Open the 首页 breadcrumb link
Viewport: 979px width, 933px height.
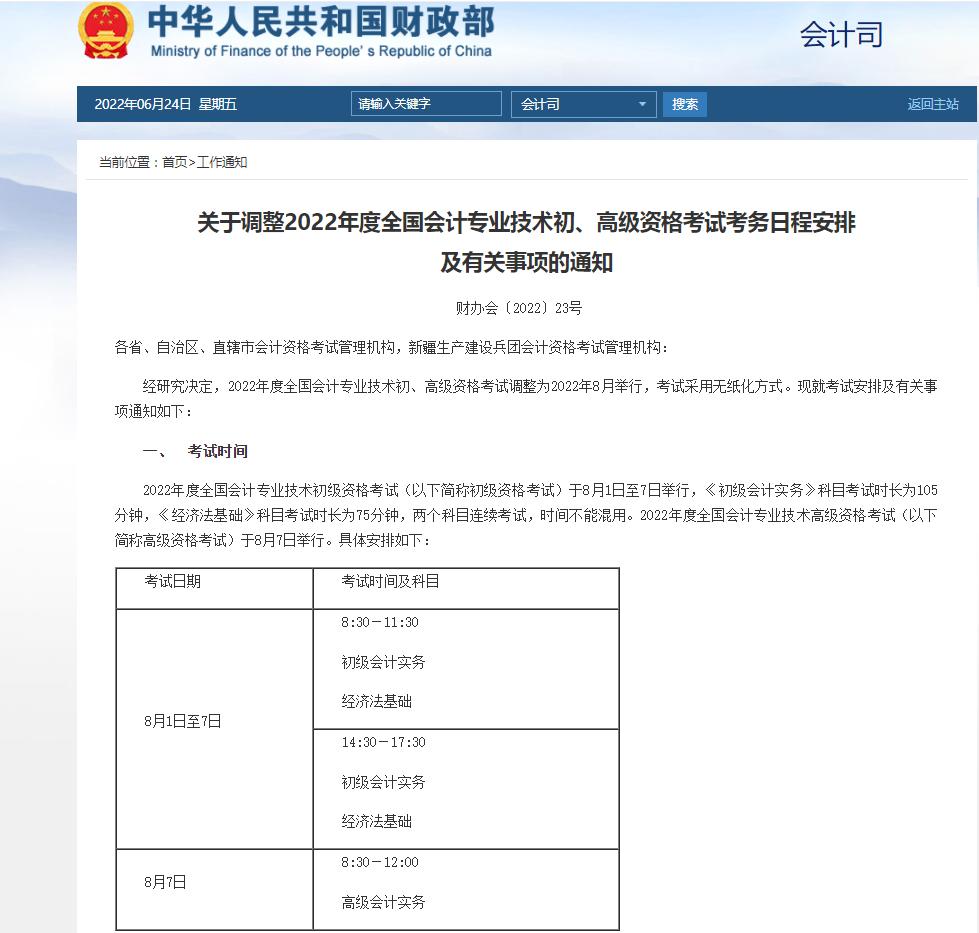click(x=175, y=162)
